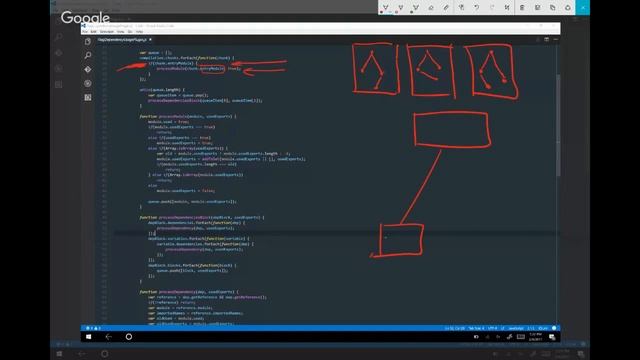Open the feedback smiley in status bar
This screenshot has width=640, height=360.
pyautogui.click(x=554, y=328)
